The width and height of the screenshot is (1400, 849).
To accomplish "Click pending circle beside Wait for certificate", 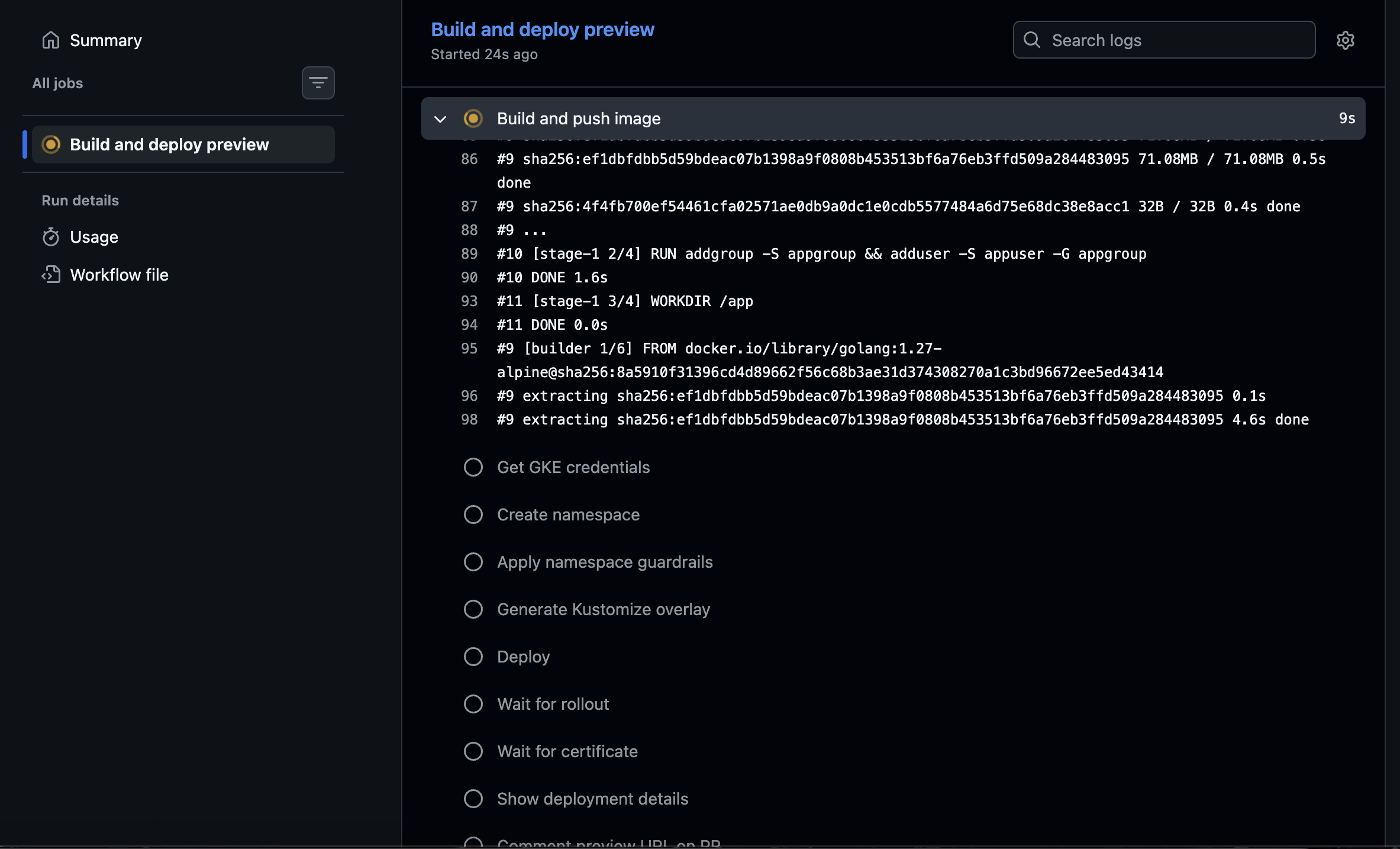I will (x=473, y=751).
